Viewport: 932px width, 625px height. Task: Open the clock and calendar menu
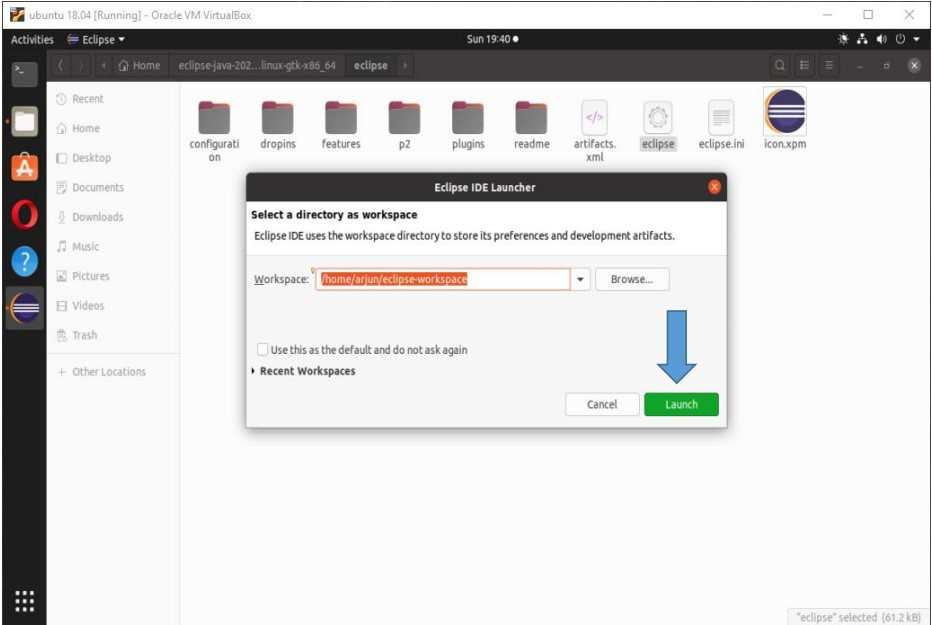click(492, 39)
